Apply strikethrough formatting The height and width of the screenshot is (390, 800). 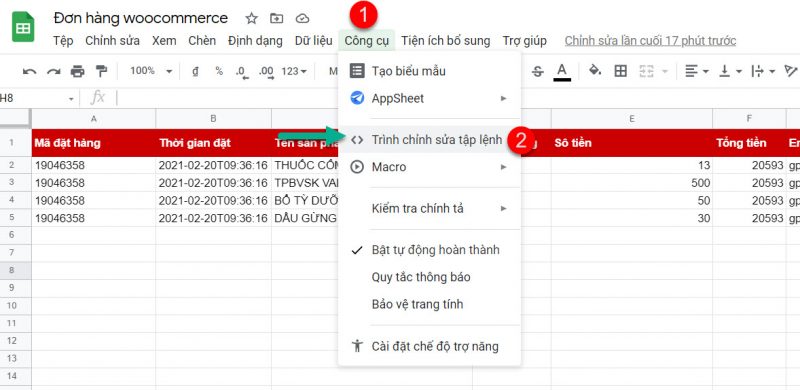pyautogui.click(x=537, y=71)
